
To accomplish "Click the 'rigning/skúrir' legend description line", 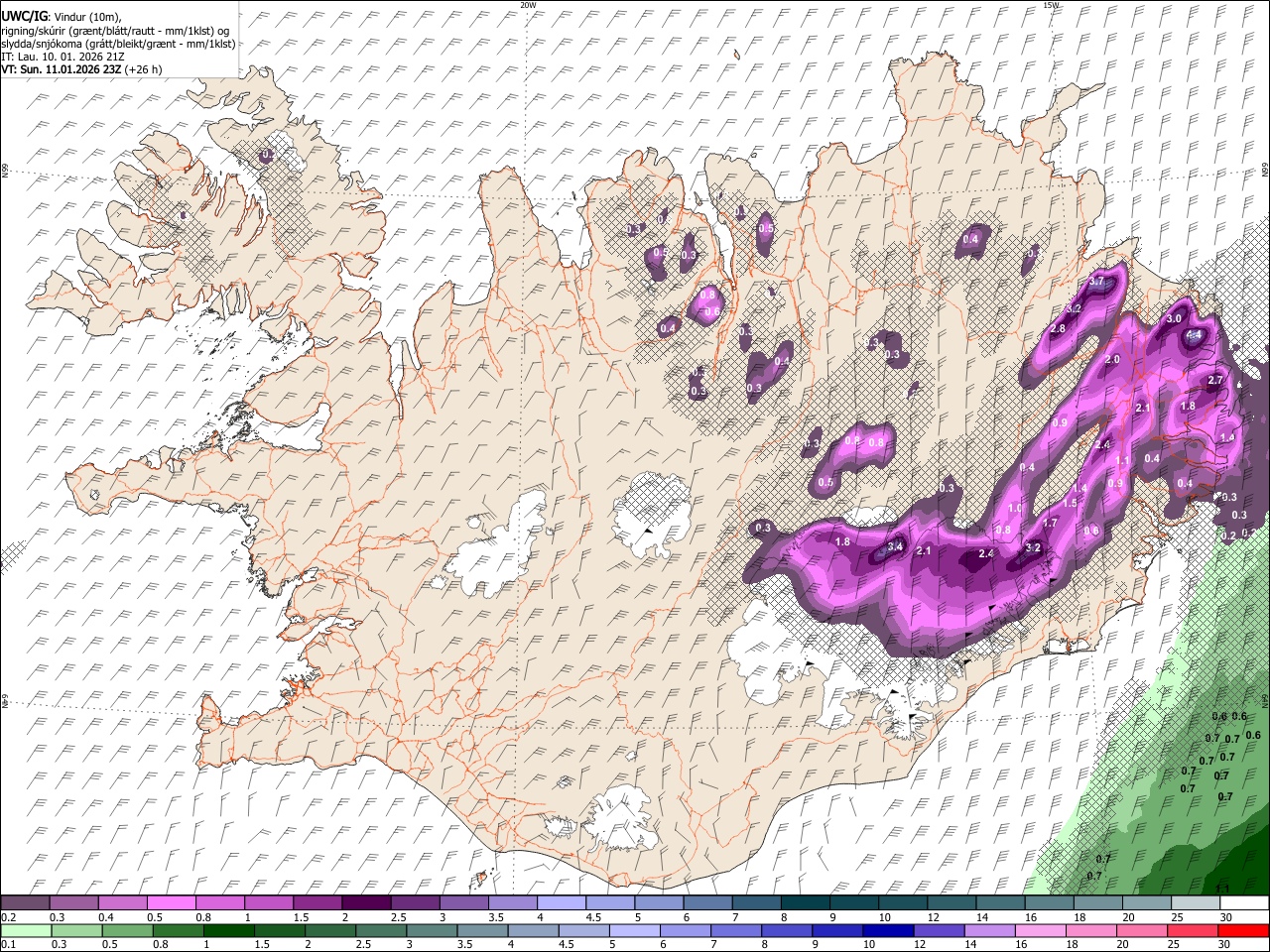I will tap(116, 31).
